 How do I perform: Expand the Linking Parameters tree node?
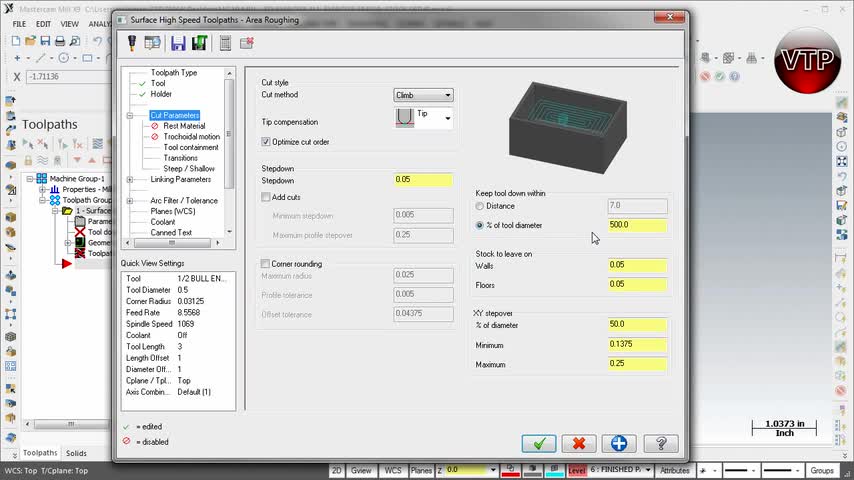130,179
